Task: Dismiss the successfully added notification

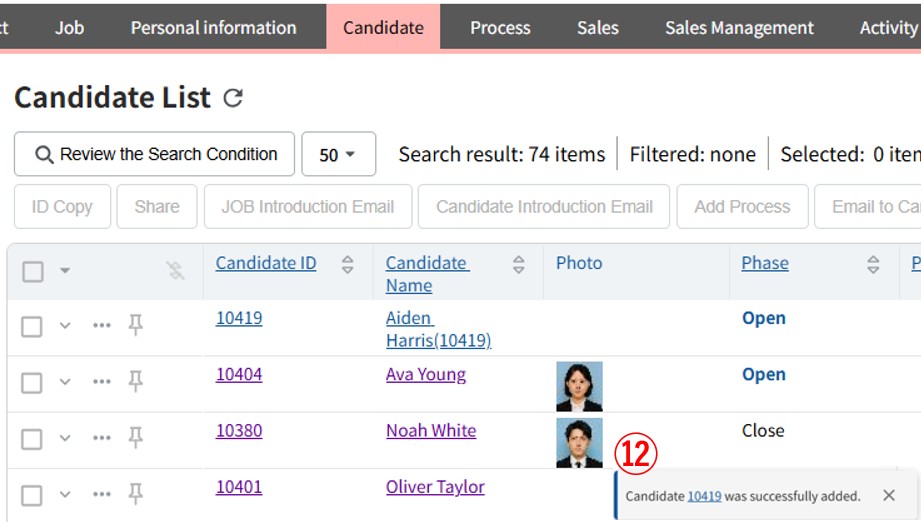Action: pyautogui.click(x=888, y=496)
